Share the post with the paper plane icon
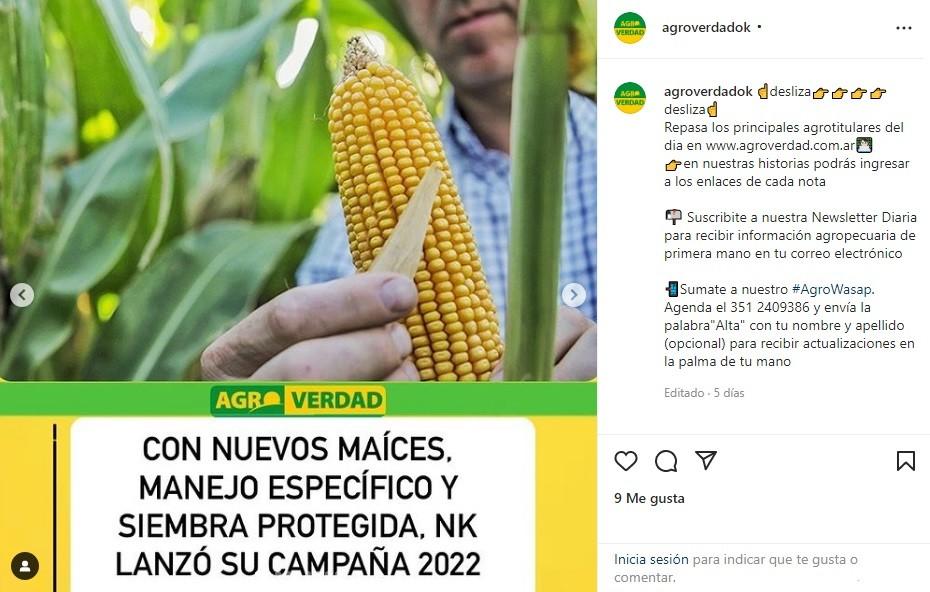The width and height of the screenshot is (930, 592). pyautogui.click(x=706, y=460)
